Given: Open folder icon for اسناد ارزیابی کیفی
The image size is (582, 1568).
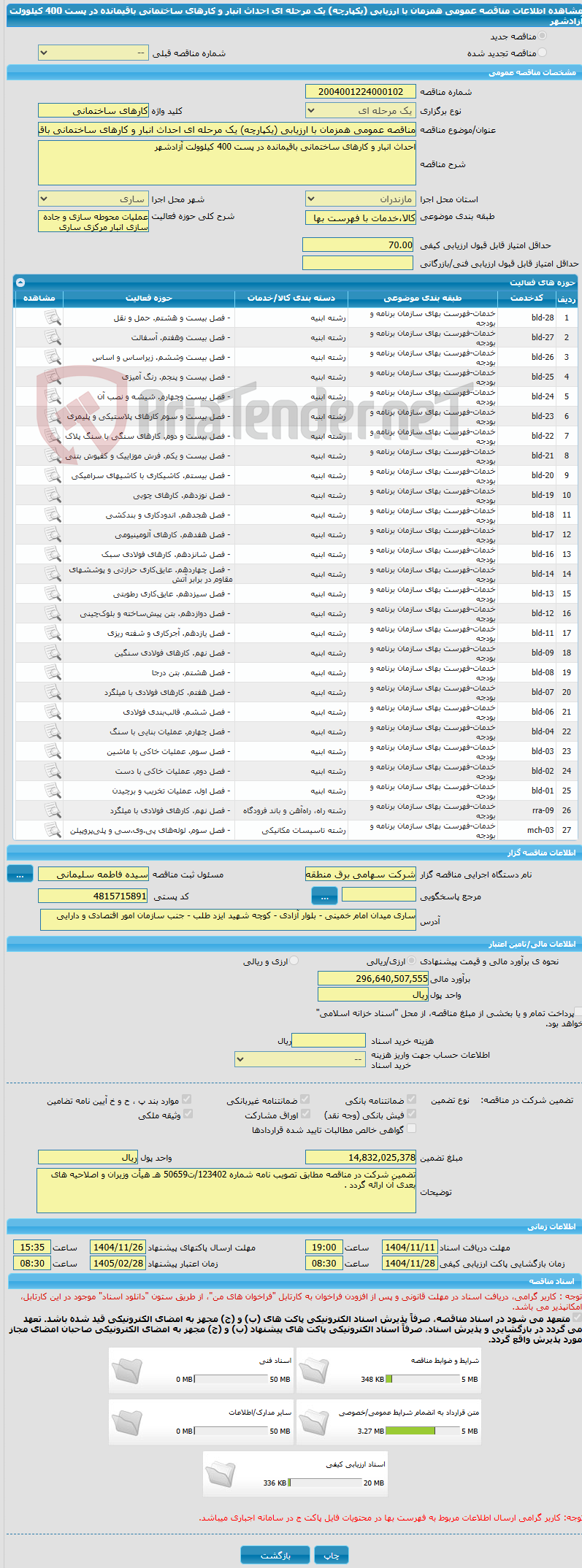Looking at the screenshot, I should point(221,1474).
